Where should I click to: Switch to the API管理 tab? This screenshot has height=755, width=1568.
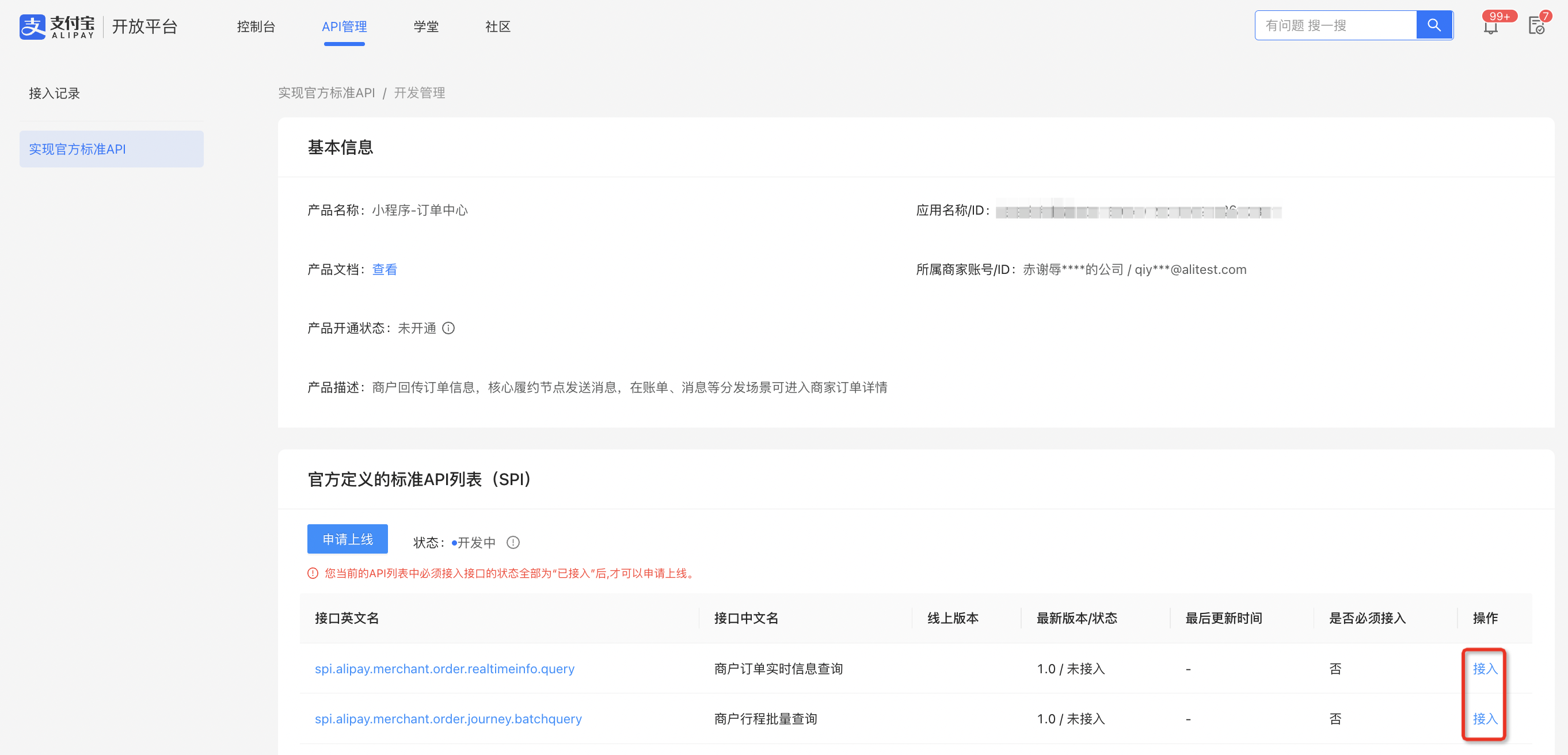pos(344,26)
